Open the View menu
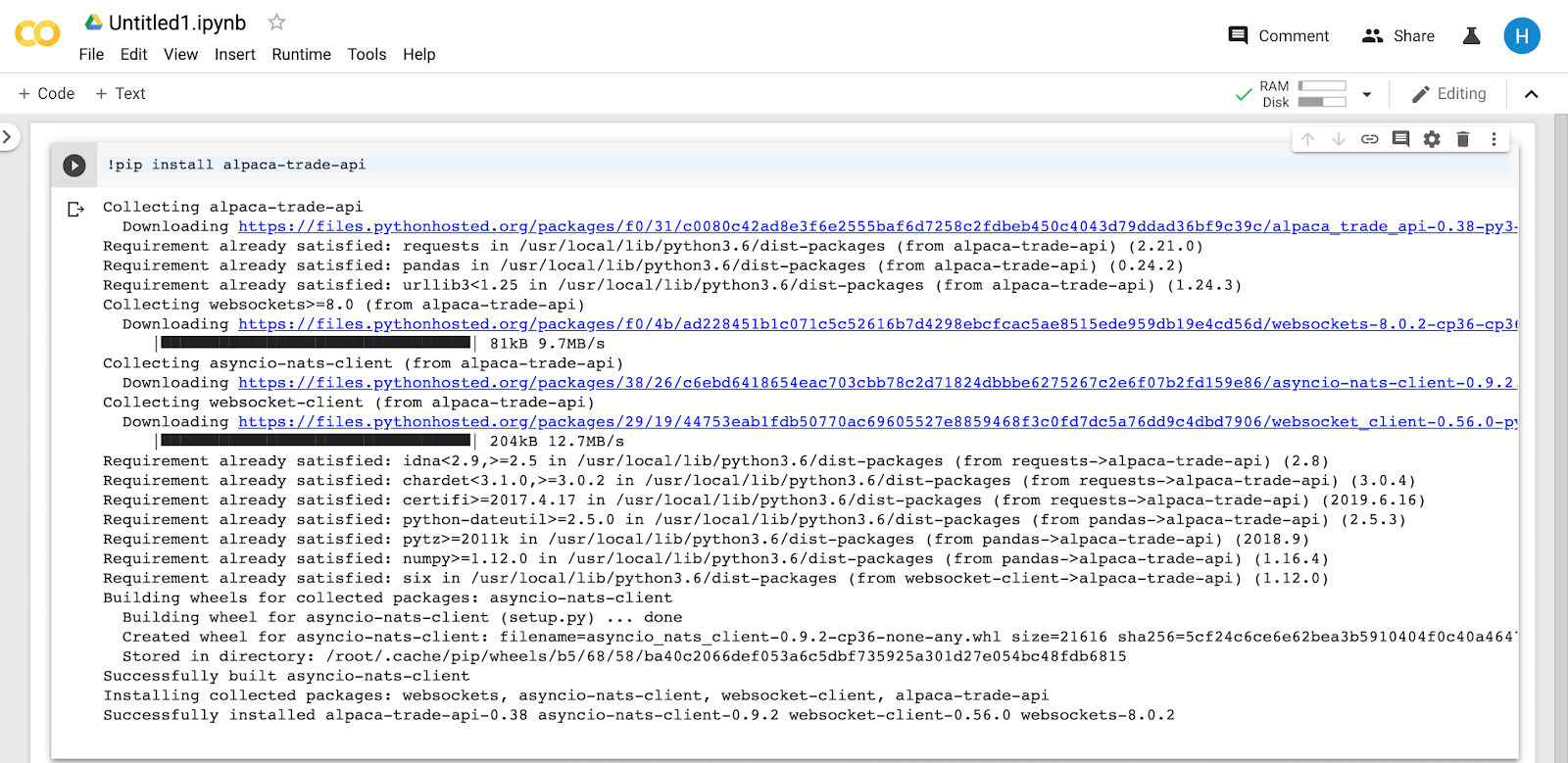 (x=181, y=55)
